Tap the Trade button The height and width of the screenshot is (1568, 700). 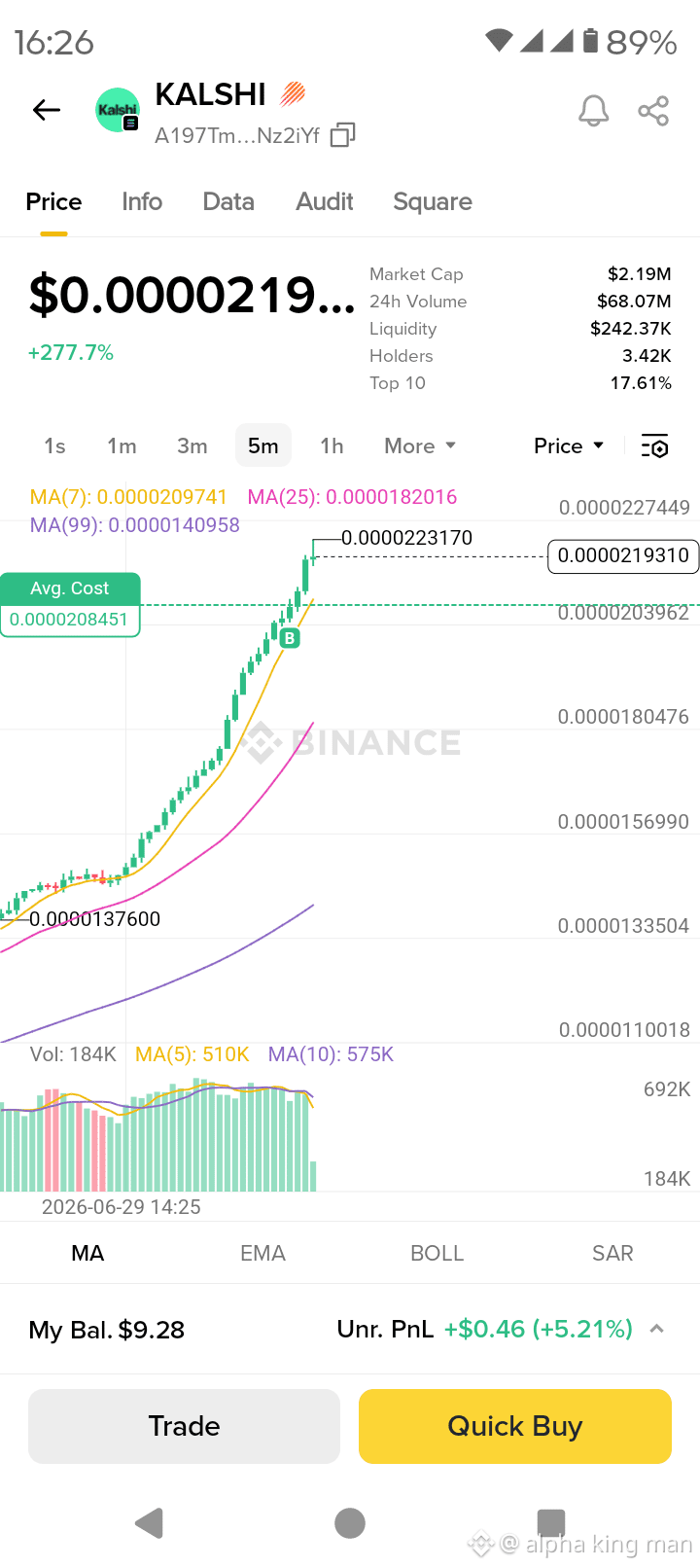184,1426
